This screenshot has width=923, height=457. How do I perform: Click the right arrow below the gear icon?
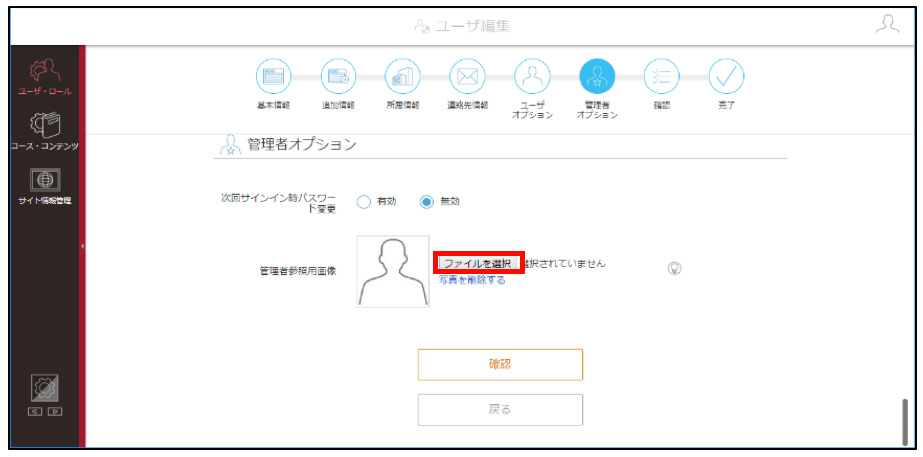click(54, 411)
